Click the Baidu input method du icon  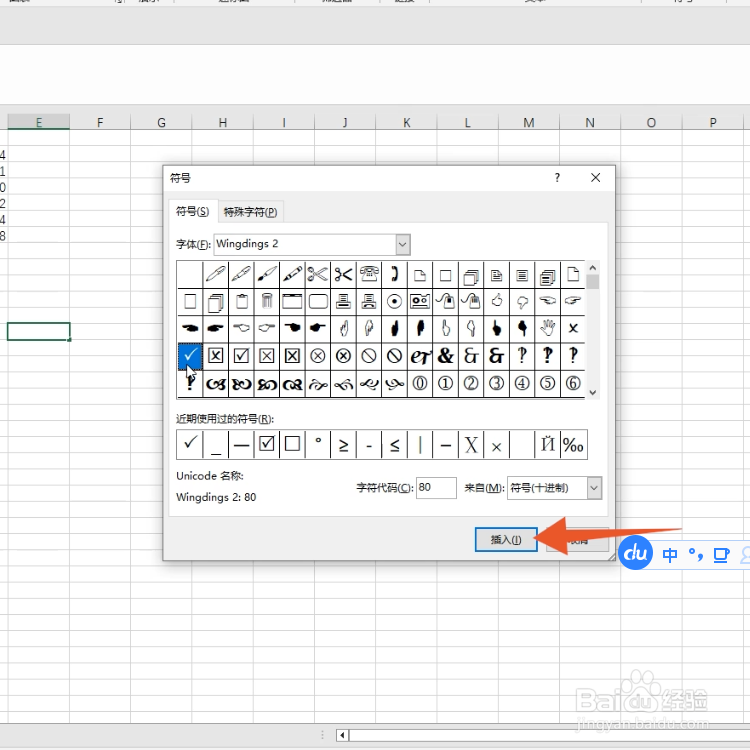(x=636, y=553)
